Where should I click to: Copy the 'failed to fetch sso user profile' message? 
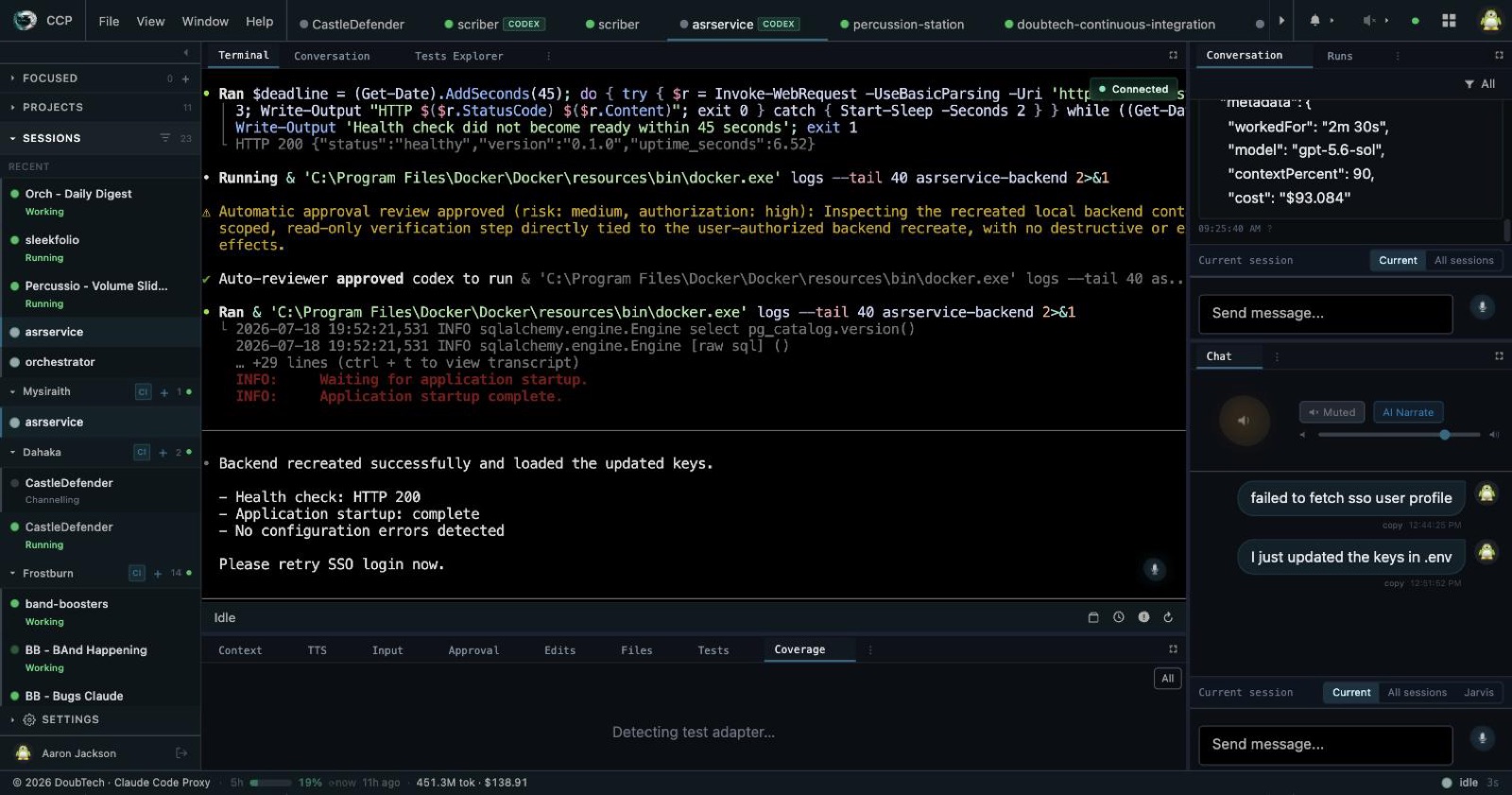[x=1392, y=525]
